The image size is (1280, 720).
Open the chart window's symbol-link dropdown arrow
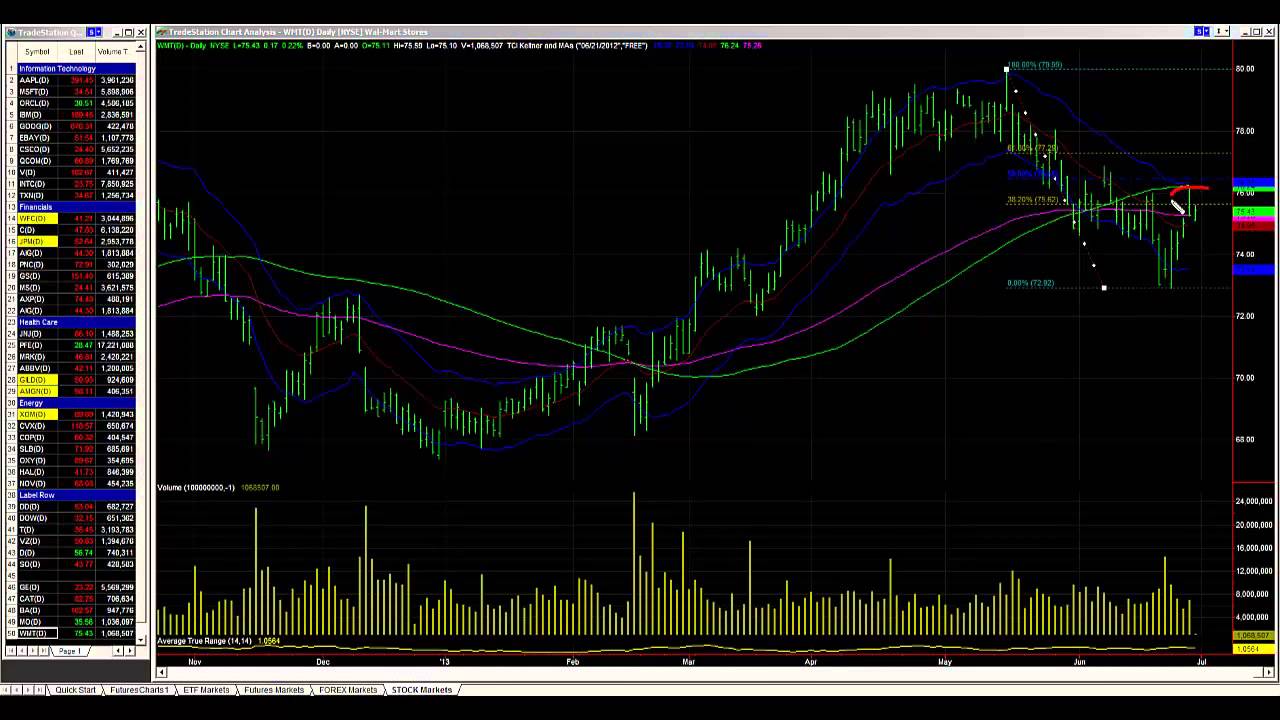coord(1207,31)
